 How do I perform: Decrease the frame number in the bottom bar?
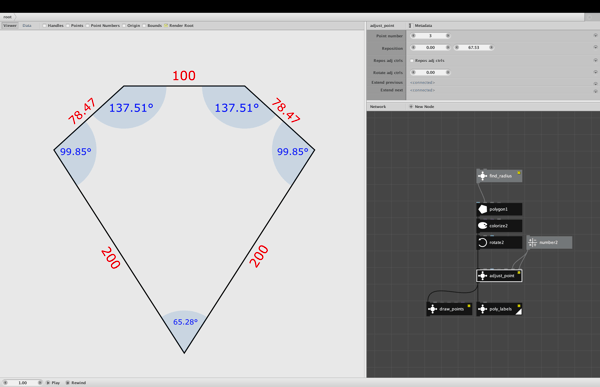pos(5,382)
